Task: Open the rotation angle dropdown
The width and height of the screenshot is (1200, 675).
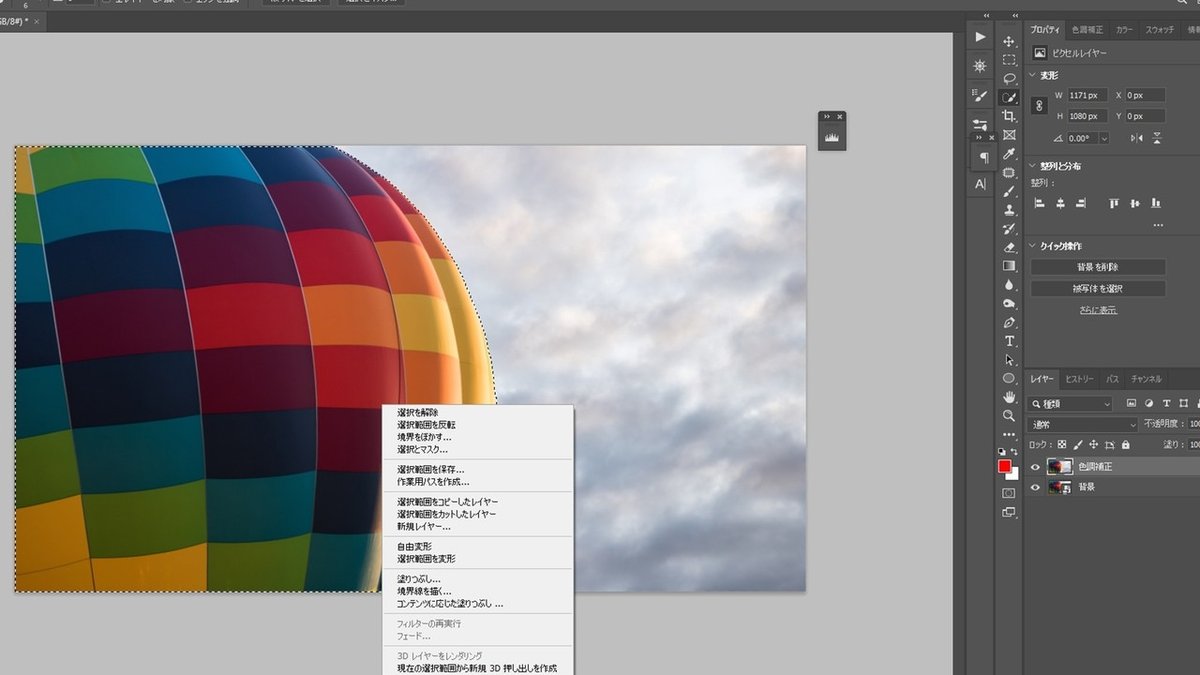Action: pos(1104,138)
